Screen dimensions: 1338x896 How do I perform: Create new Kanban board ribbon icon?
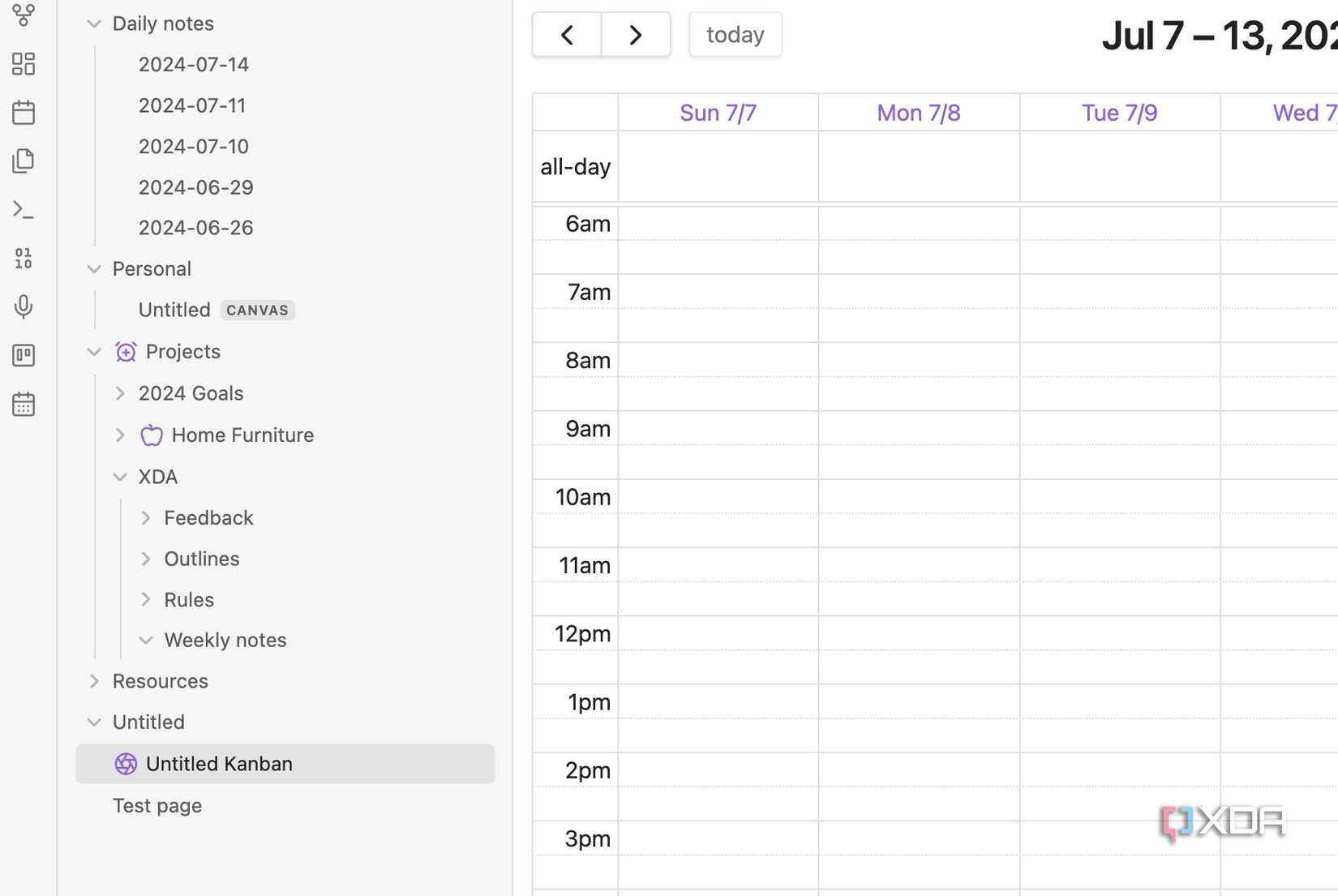click(24, 355)
